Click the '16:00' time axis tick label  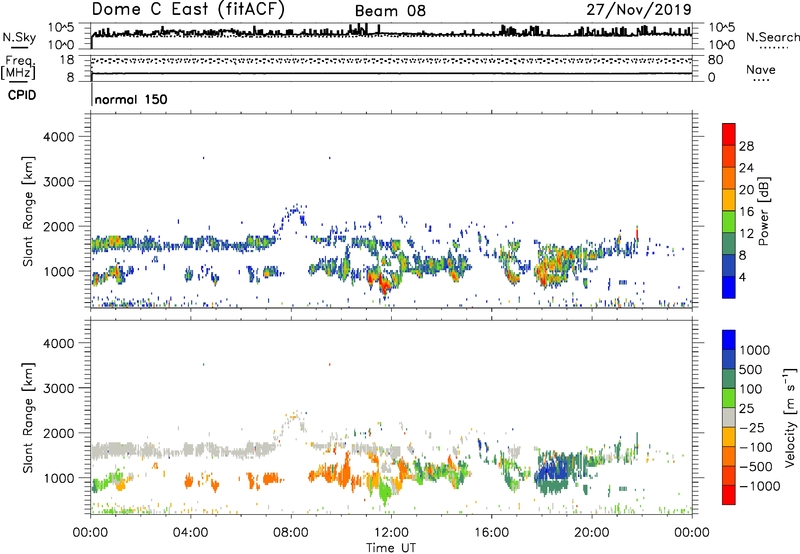tap(491, 533)
